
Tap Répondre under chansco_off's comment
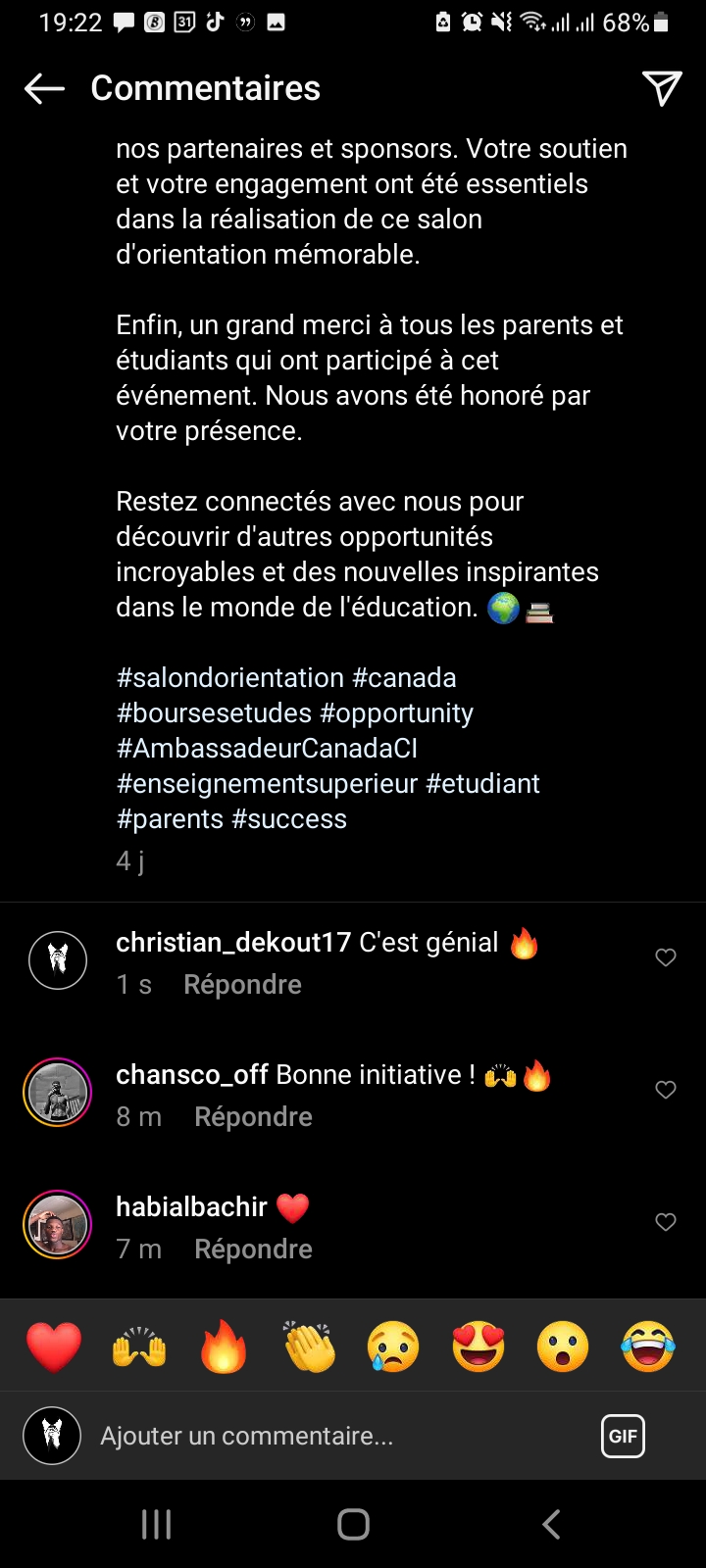point(253,1117)
